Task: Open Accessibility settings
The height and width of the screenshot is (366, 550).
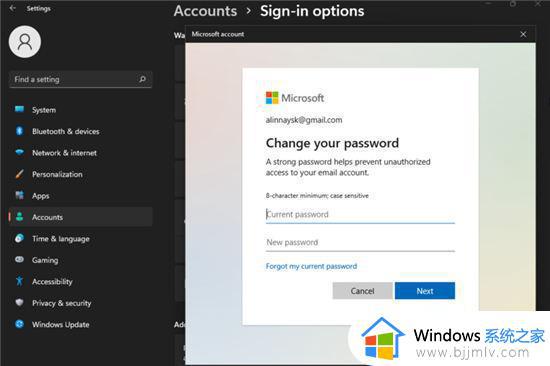Action: click(x=81, y=281)
